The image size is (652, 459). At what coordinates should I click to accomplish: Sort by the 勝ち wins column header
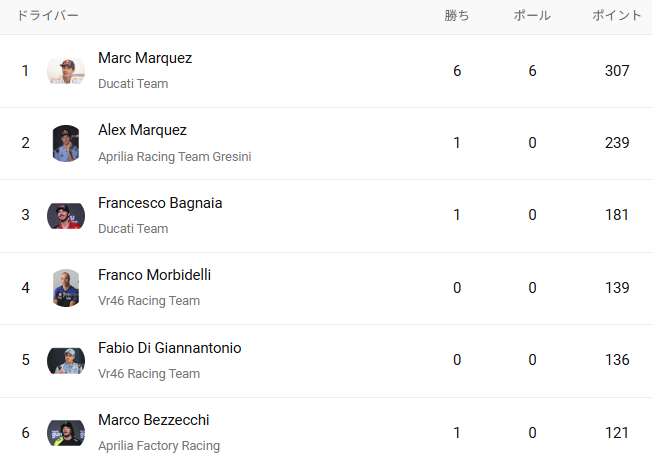coord(457,16)
